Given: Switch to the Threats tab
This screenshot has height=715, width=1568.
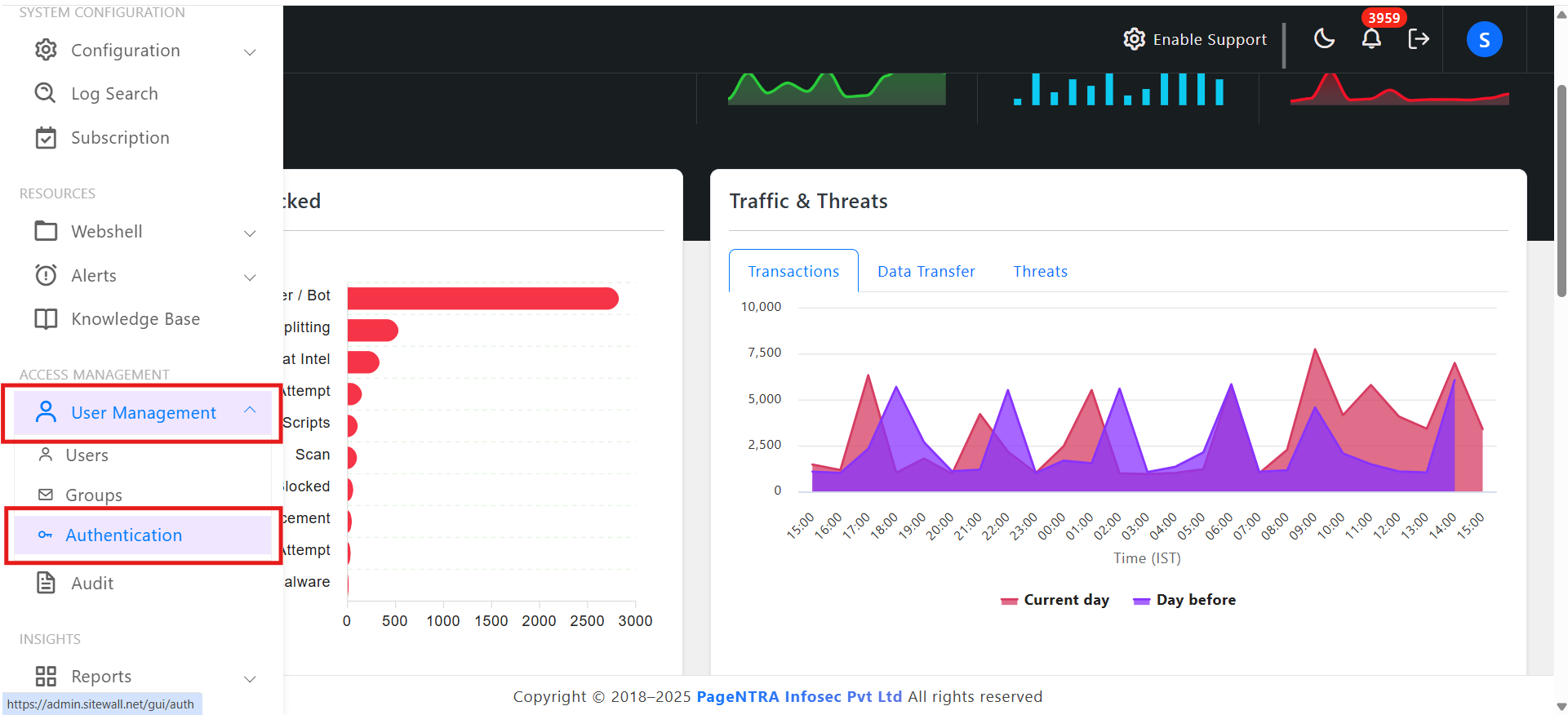Looking at the screenshot, I should click(1040, 271).
